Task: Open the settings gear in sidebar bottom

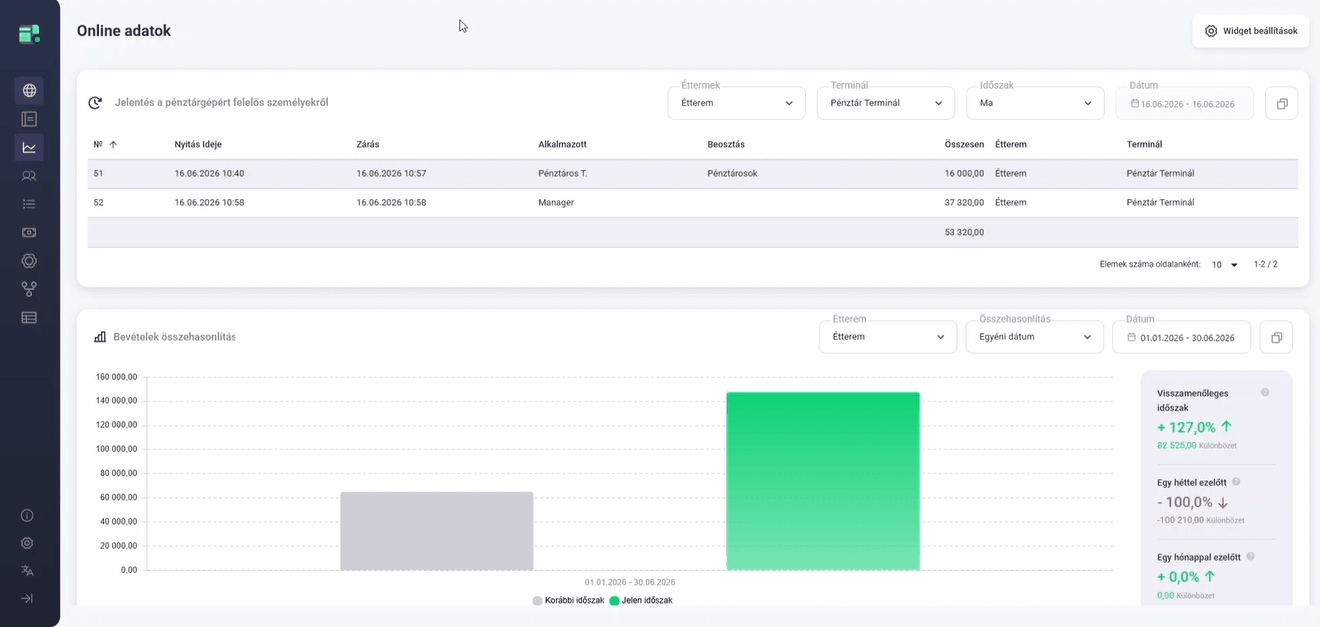Action: (x=27, y=543)
